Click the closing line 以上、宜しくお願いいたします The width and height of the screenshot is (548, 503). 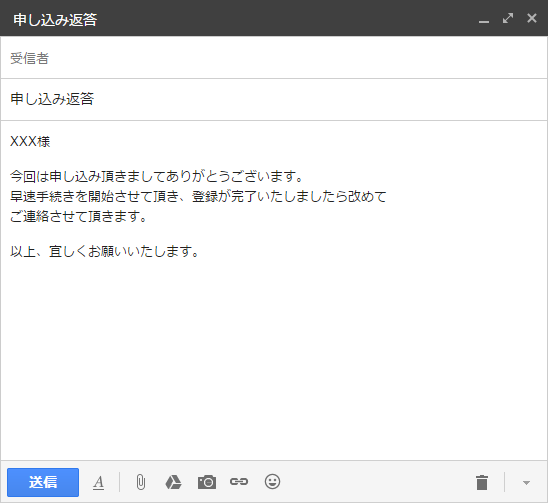(104, 251)
